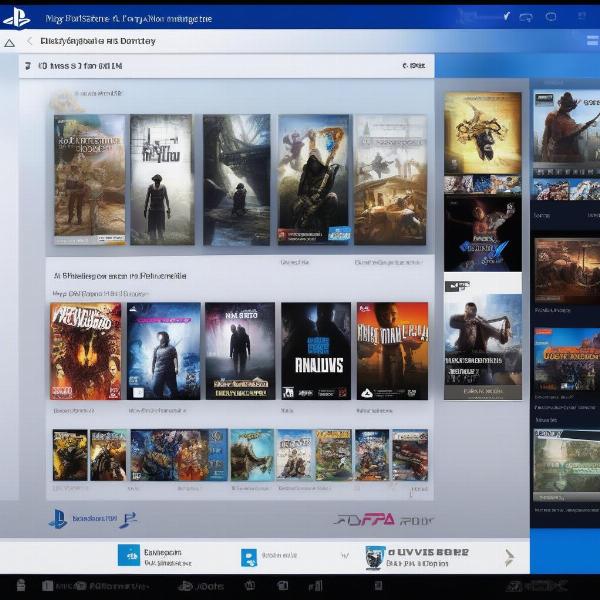600x600 pixels.
Task: Click the checkmark icon in the top header
Action: [506, 16]
